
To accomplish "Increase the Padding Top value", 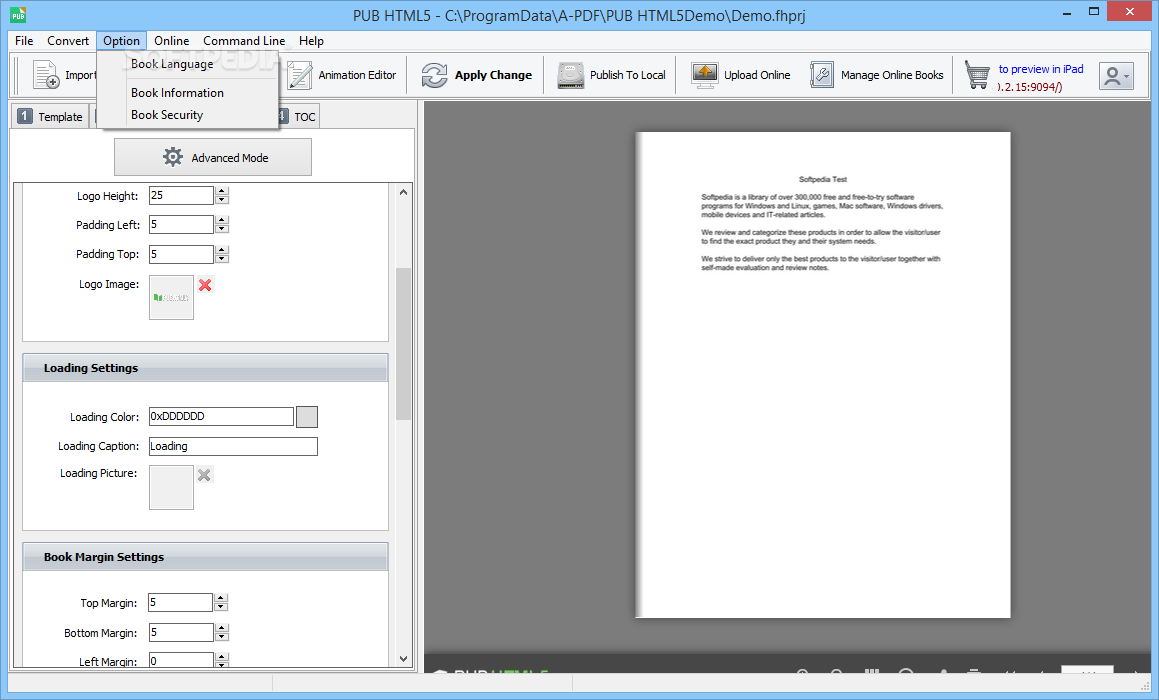I will coord(222,250).
